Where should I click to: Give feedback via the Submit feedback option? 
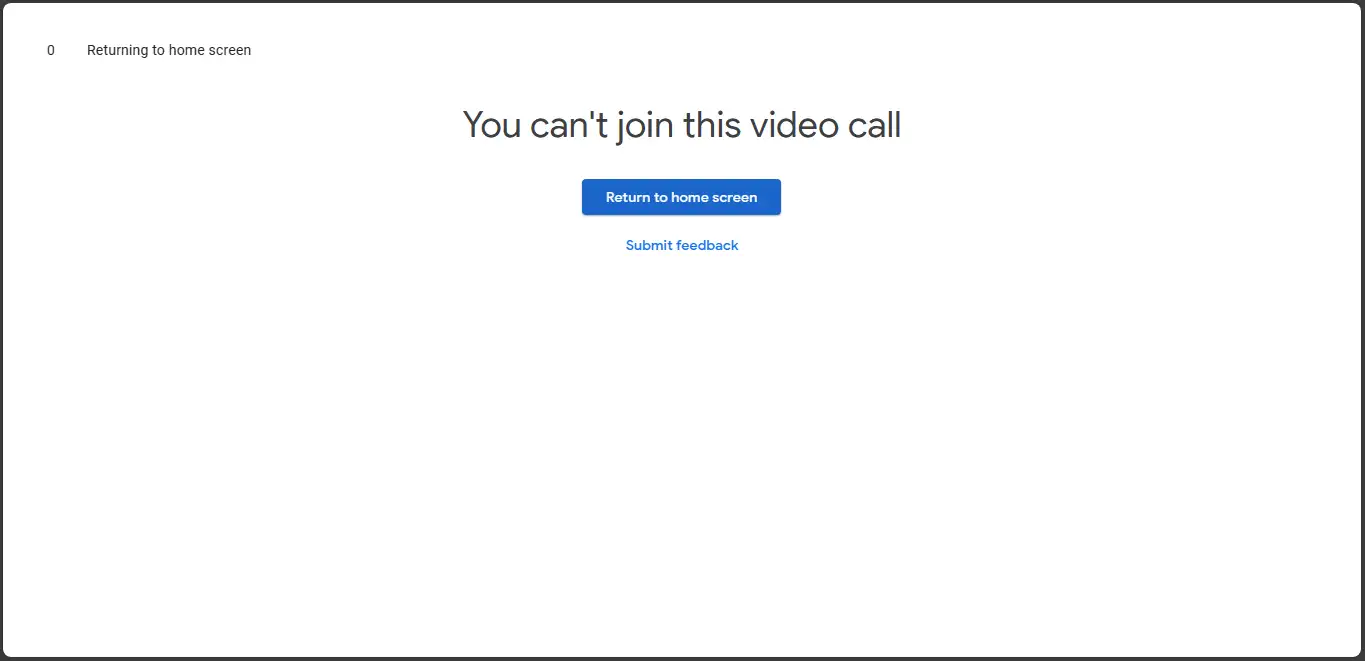coord(681,245)
